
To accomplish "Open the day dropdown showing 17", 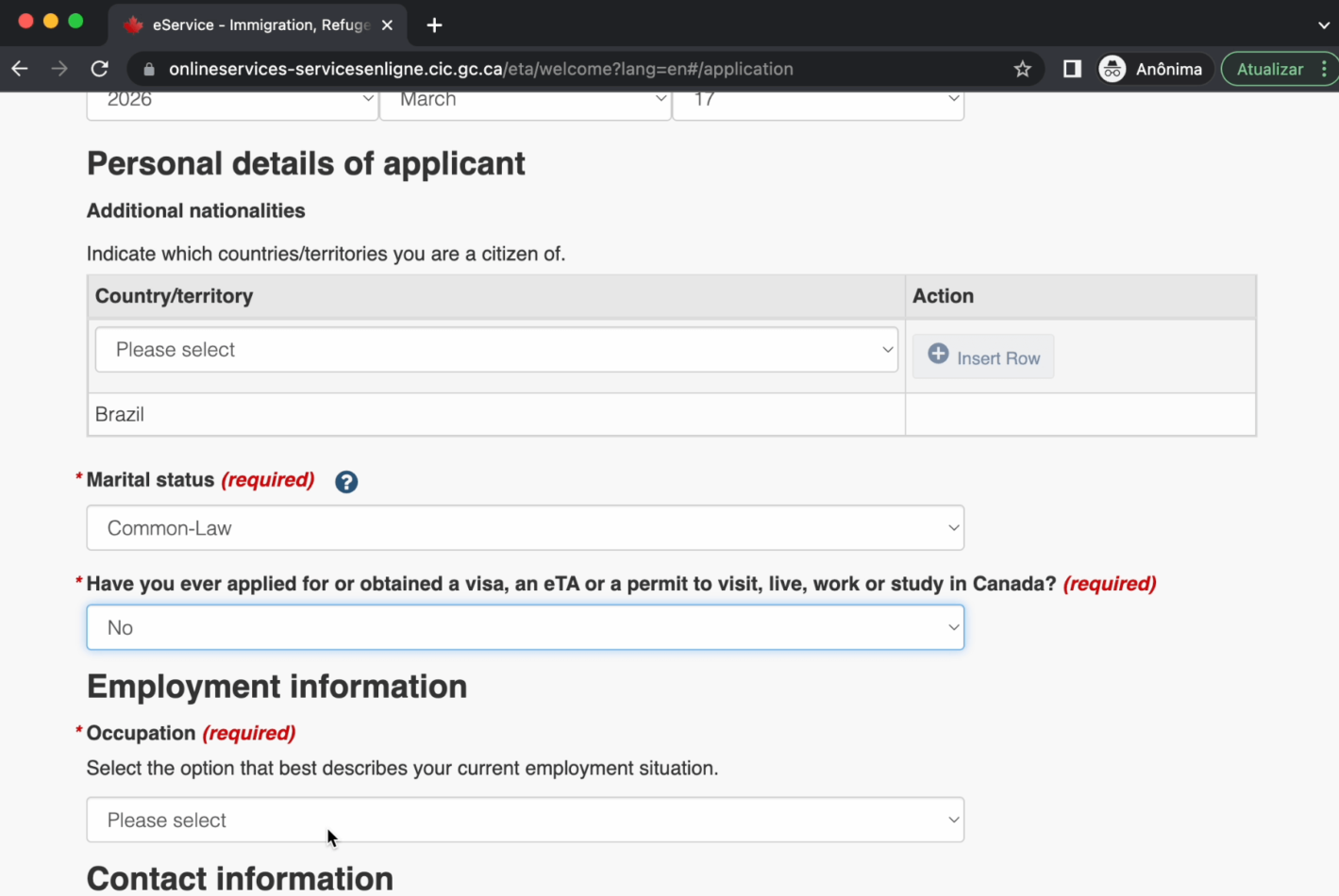I will click(817, 101).
